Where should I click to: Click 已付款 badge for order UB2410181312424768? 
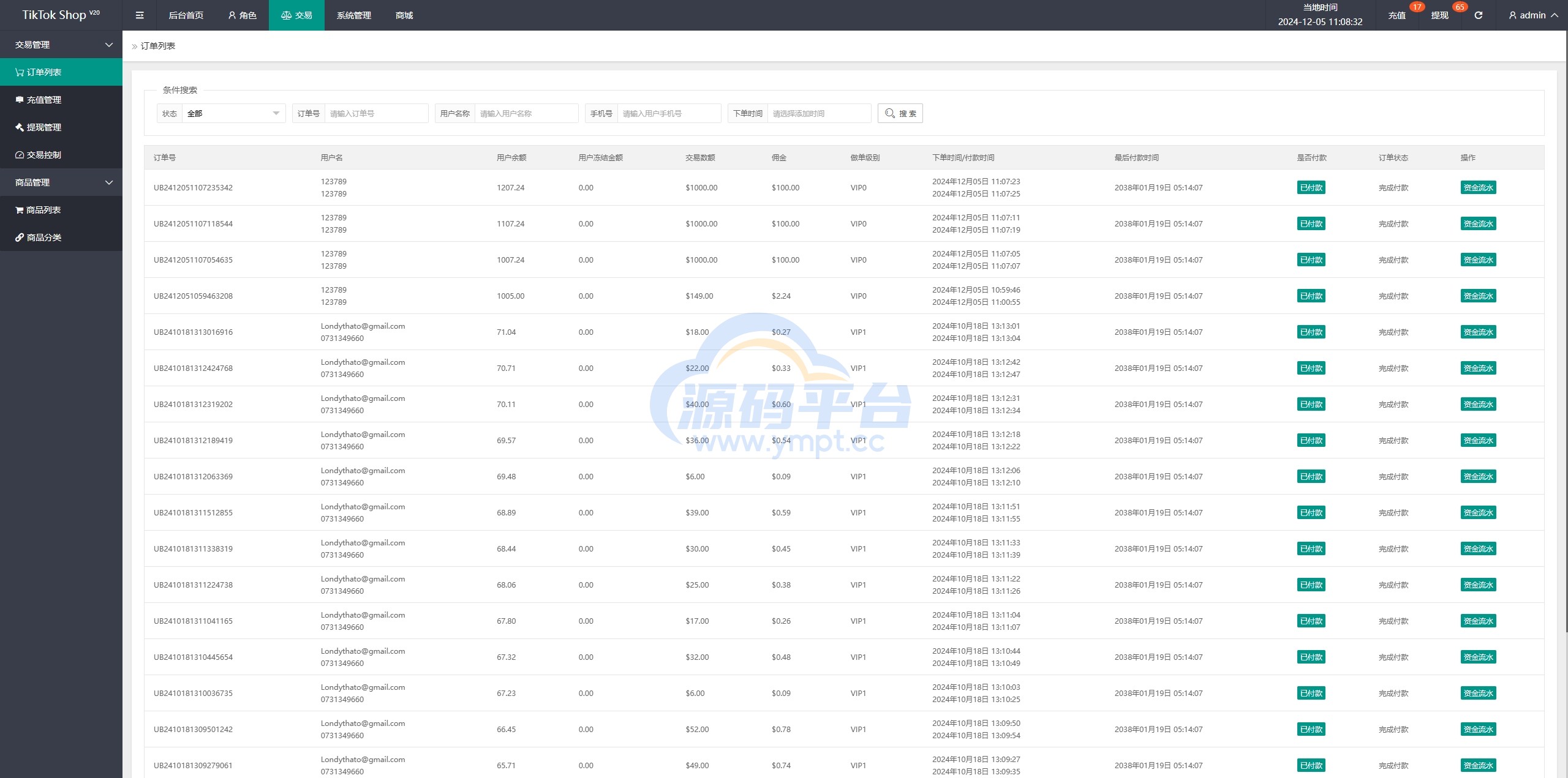(1311, 368)
